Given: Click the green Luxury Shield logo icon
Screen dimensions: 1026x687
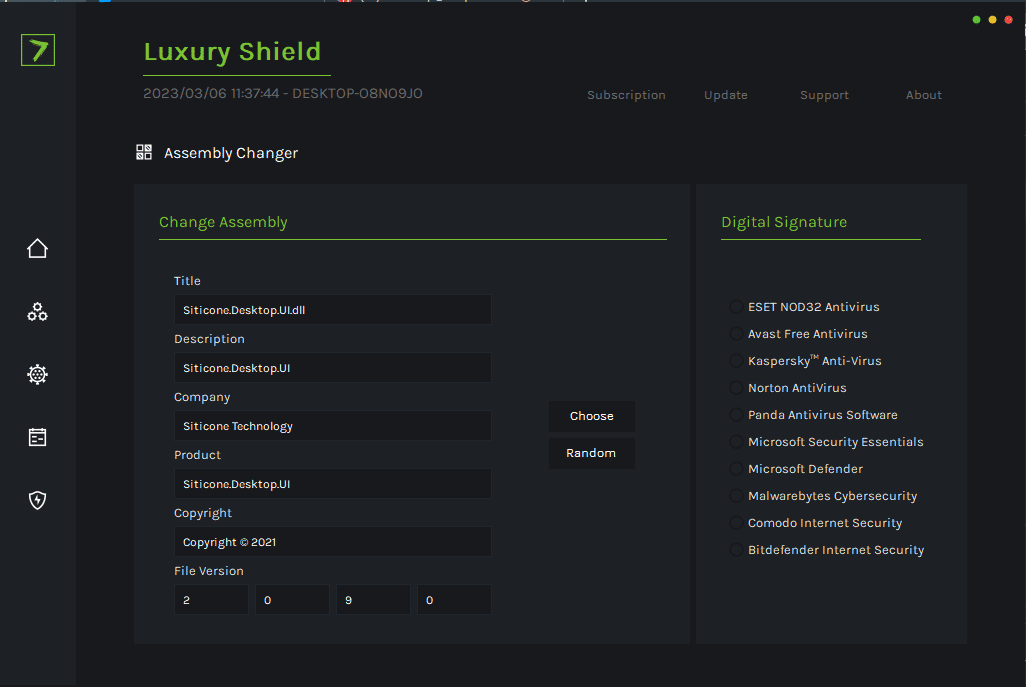Looking at the screenshot, I should click(38, 50).
